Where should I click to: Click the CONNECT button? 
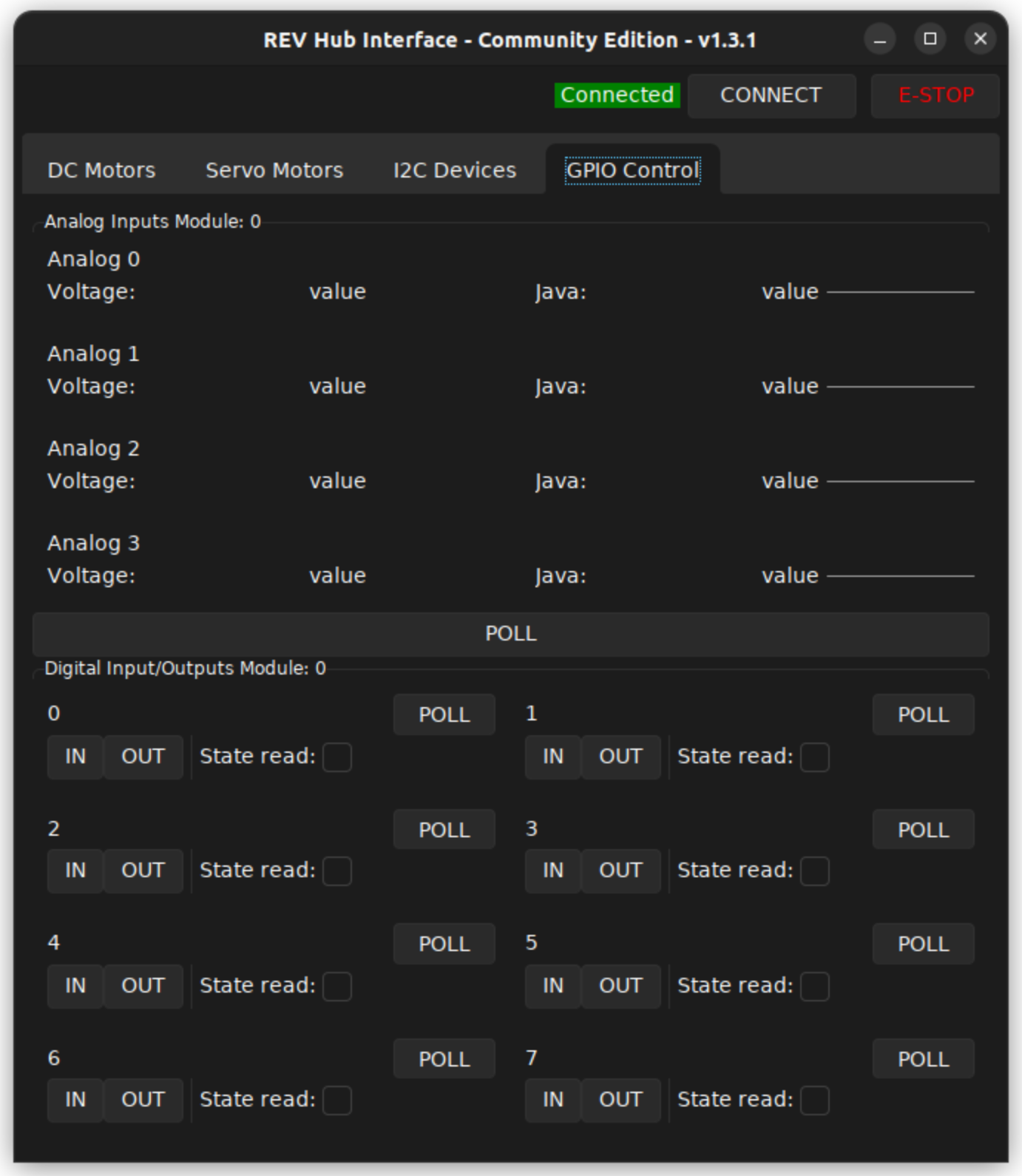pos(771,95)
